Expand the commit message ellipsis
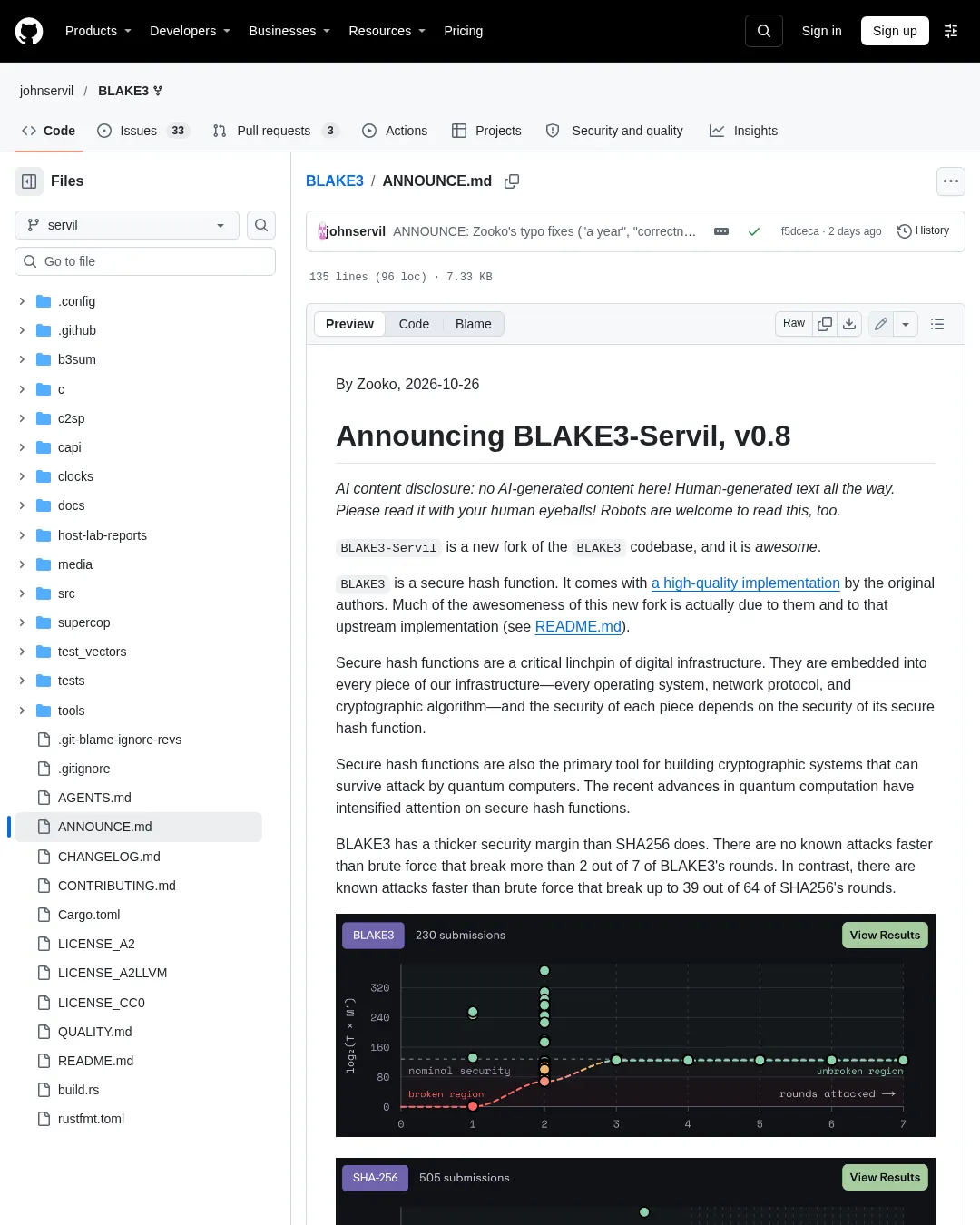 pyautogui.click(x=721, y=231)
